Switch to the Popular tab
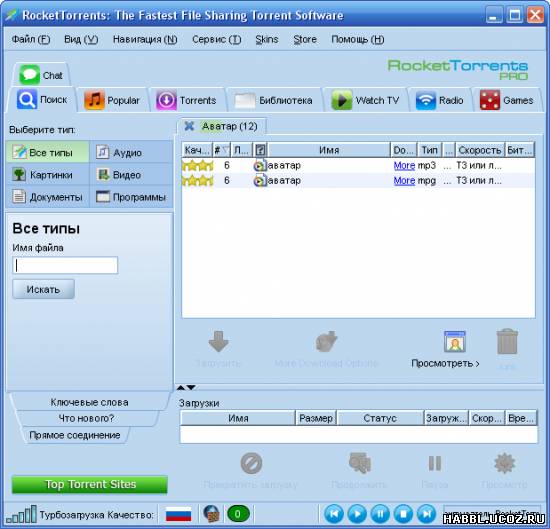This screenshot has width=550, height=529. pyautogui.click(x=112, y=100)
